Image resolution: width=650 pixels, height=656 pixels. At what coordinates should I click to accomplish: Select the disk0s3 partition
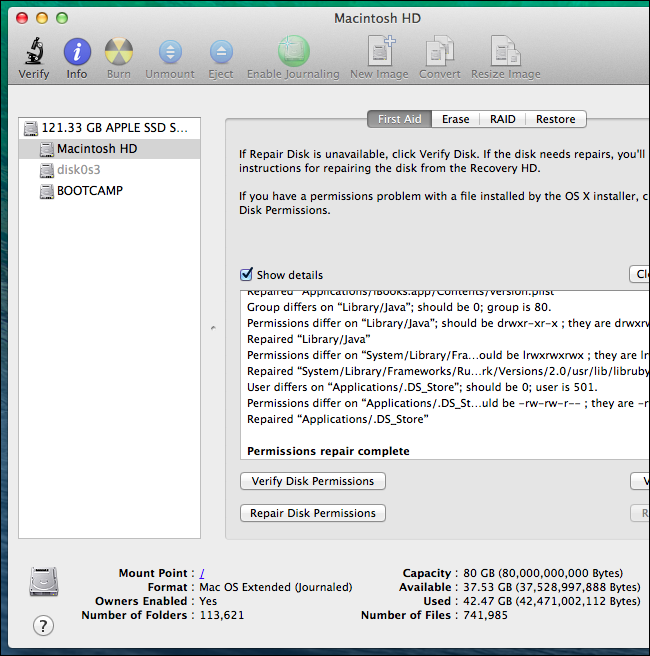click(x=110, y=170)
